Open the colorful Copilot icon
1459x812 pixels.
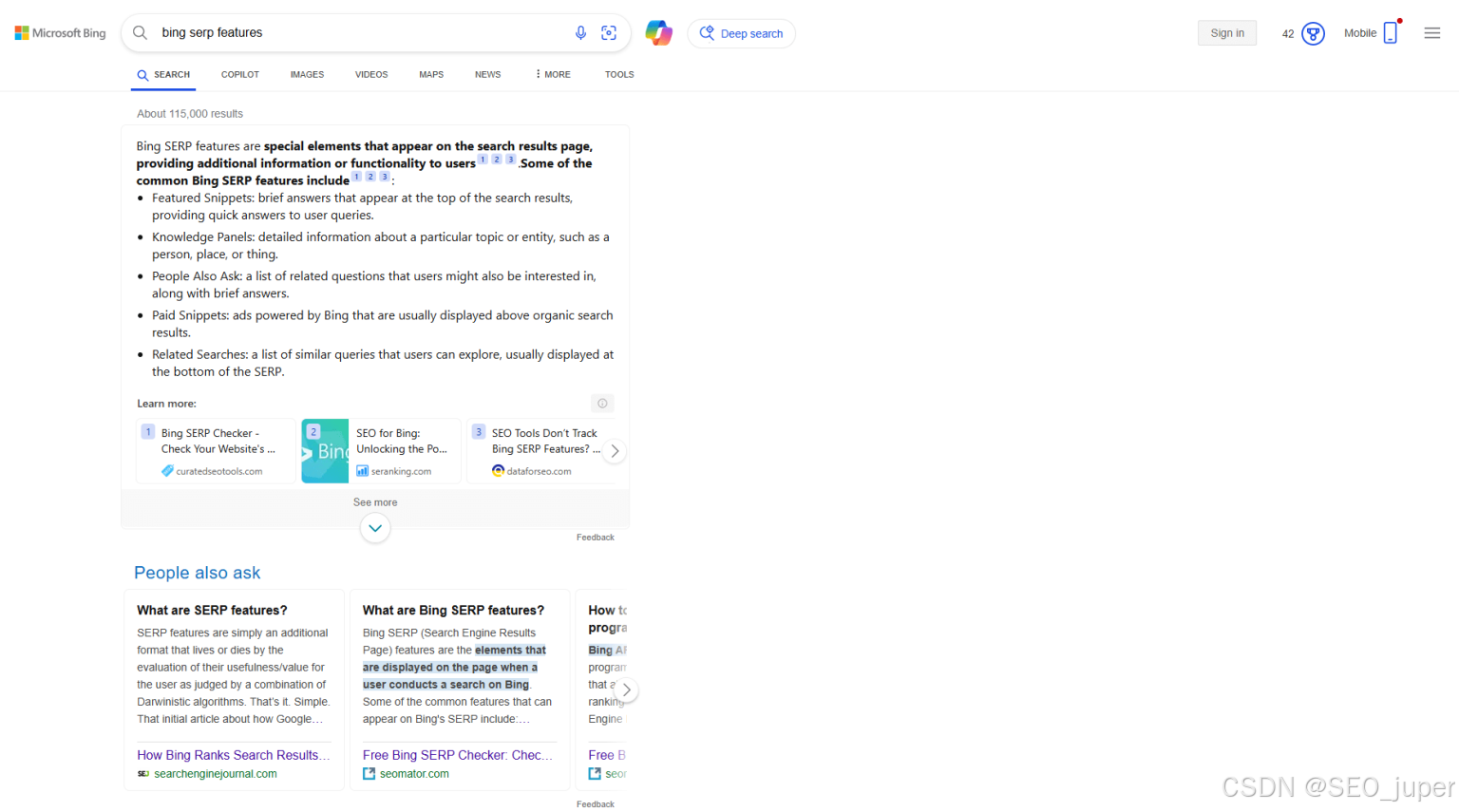click(658, 33)
